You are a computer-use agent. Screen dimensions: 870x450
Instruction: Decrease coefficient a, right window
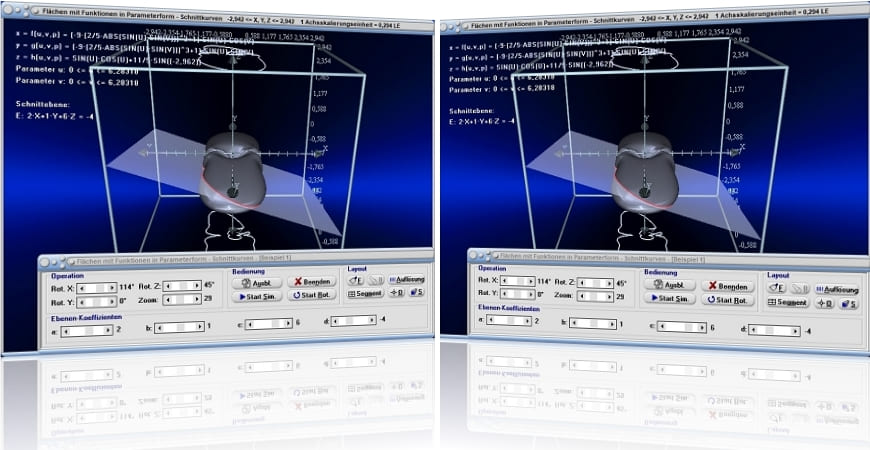pyautogui.click(x=490, y=320)
